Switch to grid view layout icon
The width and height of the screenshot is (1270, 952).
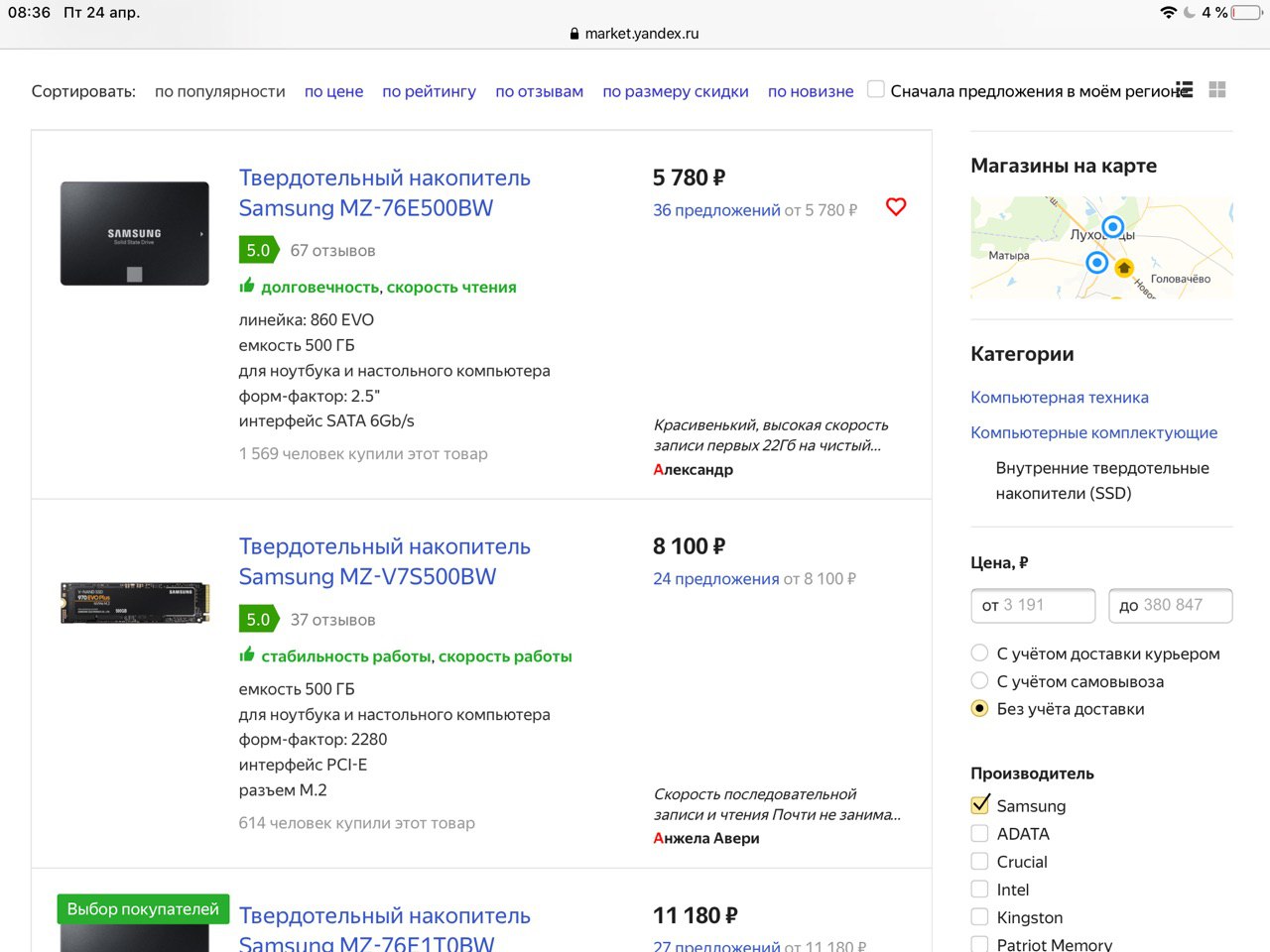coord(1217,89)
